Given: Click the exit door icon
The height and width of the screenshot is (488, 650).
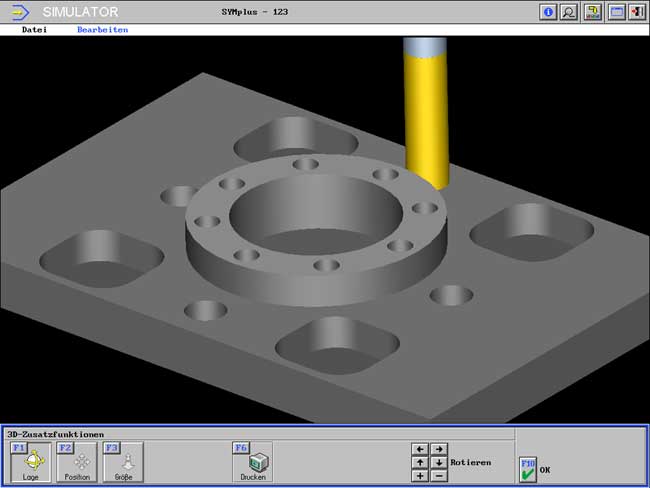Looking at the screenshot, I should (x=636, y=12).
